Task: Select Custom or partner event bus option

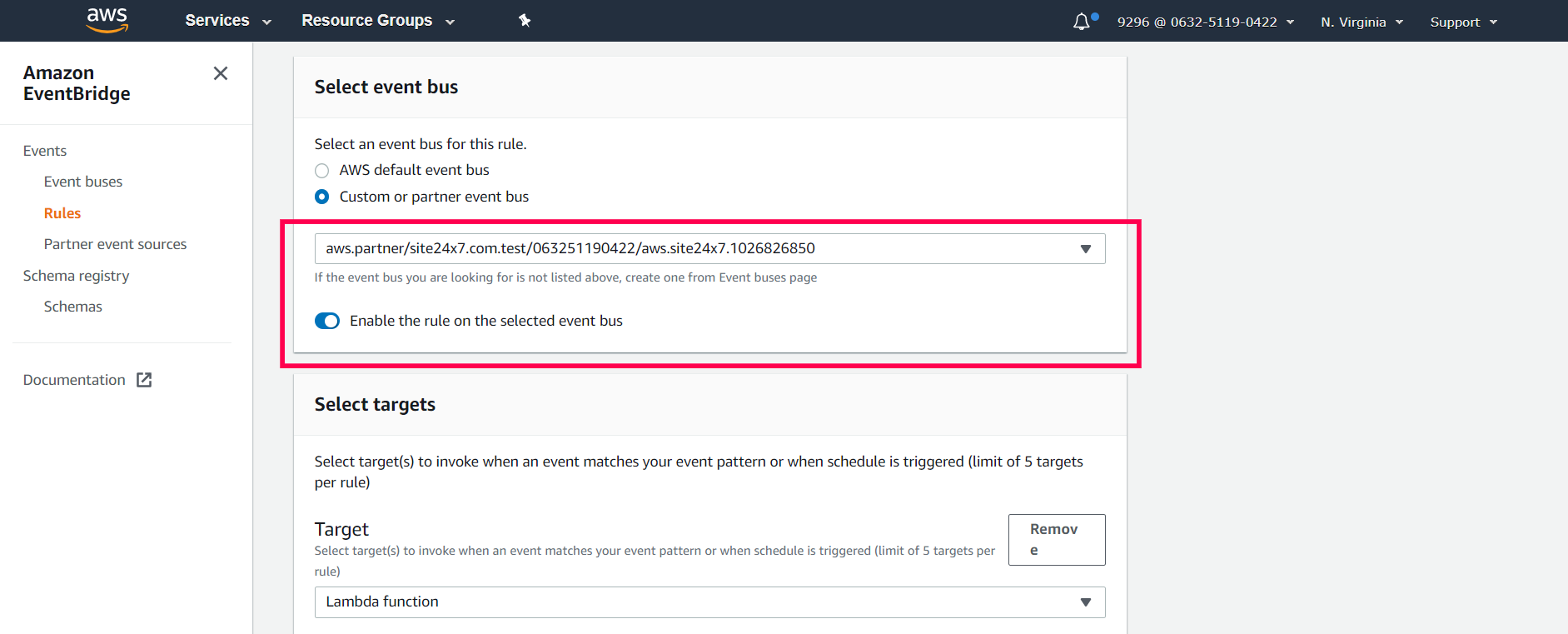Action: (x=322, y=197)
